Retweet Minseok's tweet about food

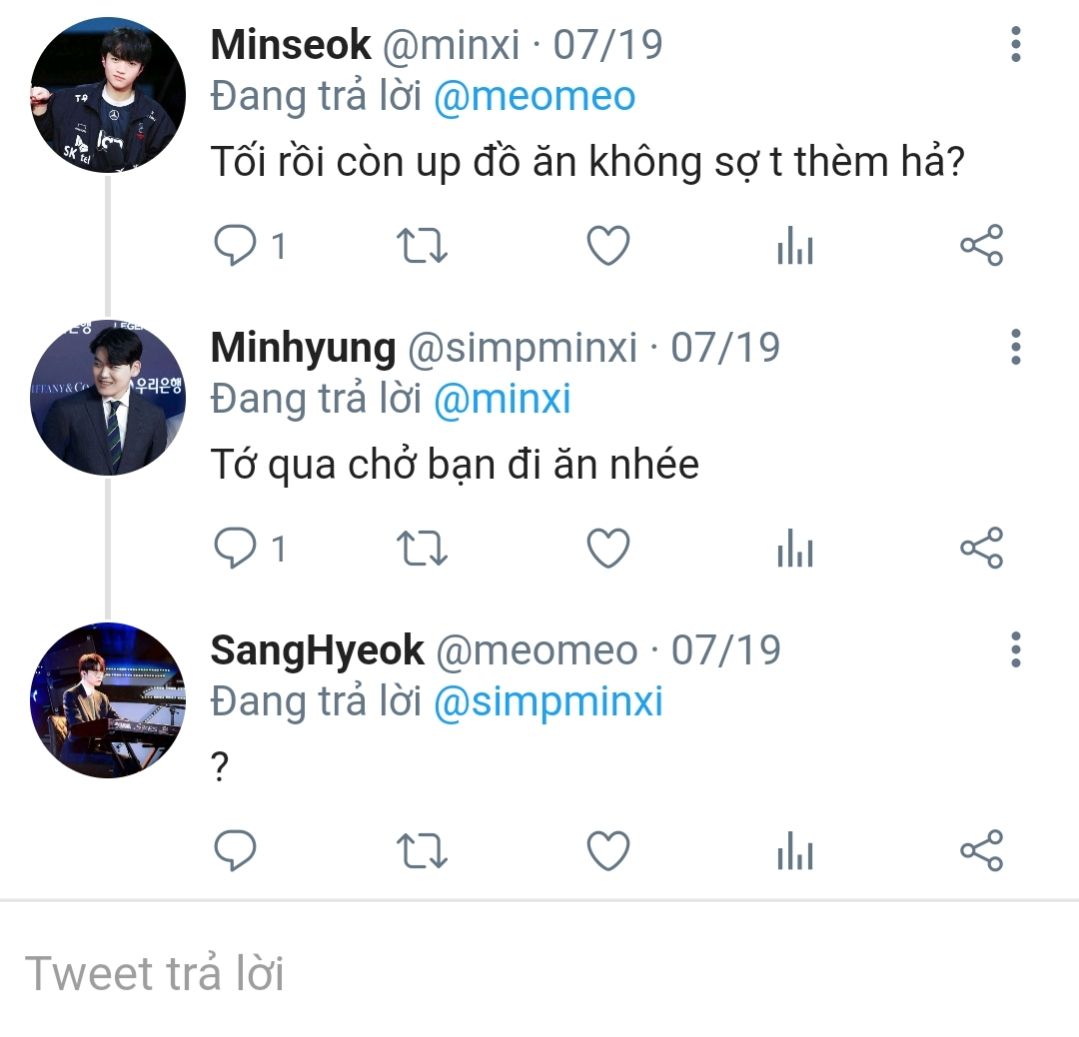pyautogui.click(x=422, y=246)
